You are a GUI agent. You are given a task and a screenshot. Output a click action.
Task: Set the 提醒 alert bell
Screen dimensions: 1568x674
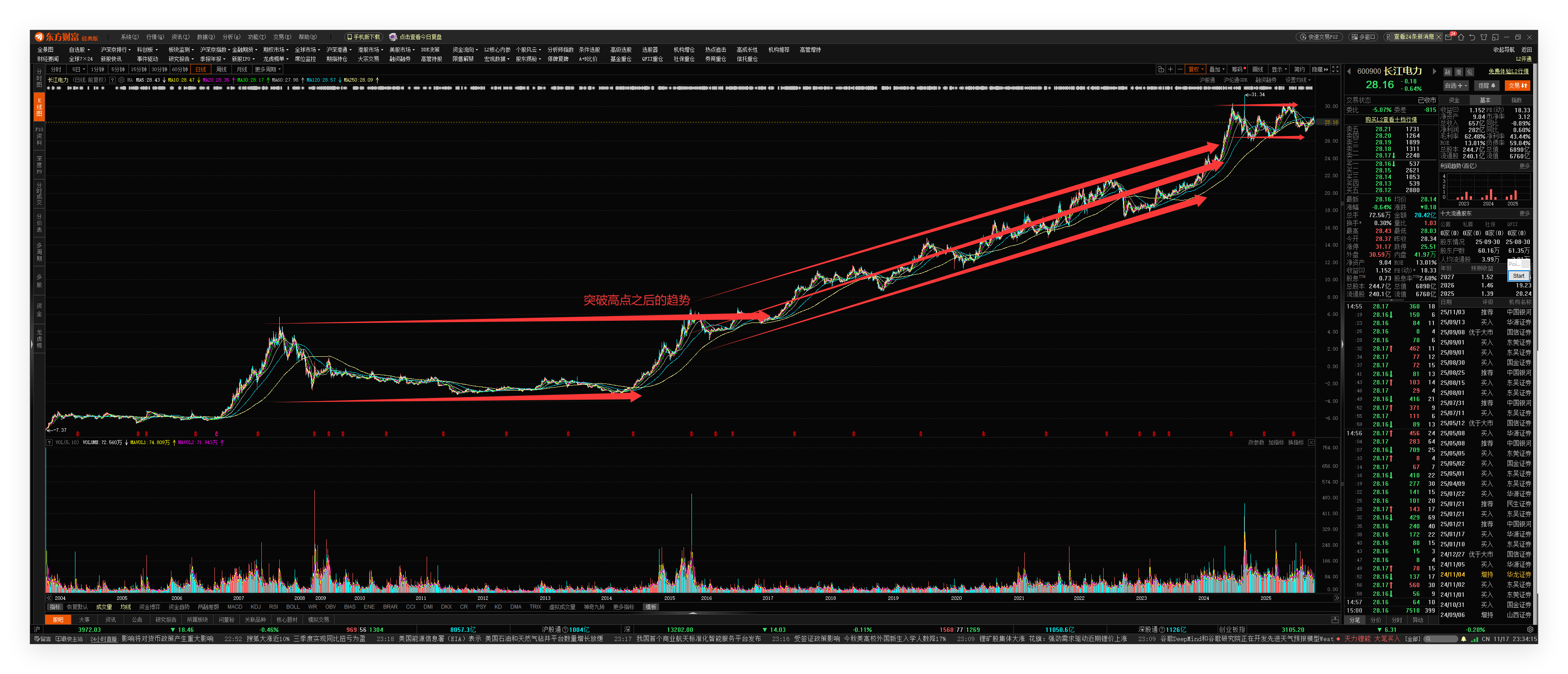pos(1486,86)
